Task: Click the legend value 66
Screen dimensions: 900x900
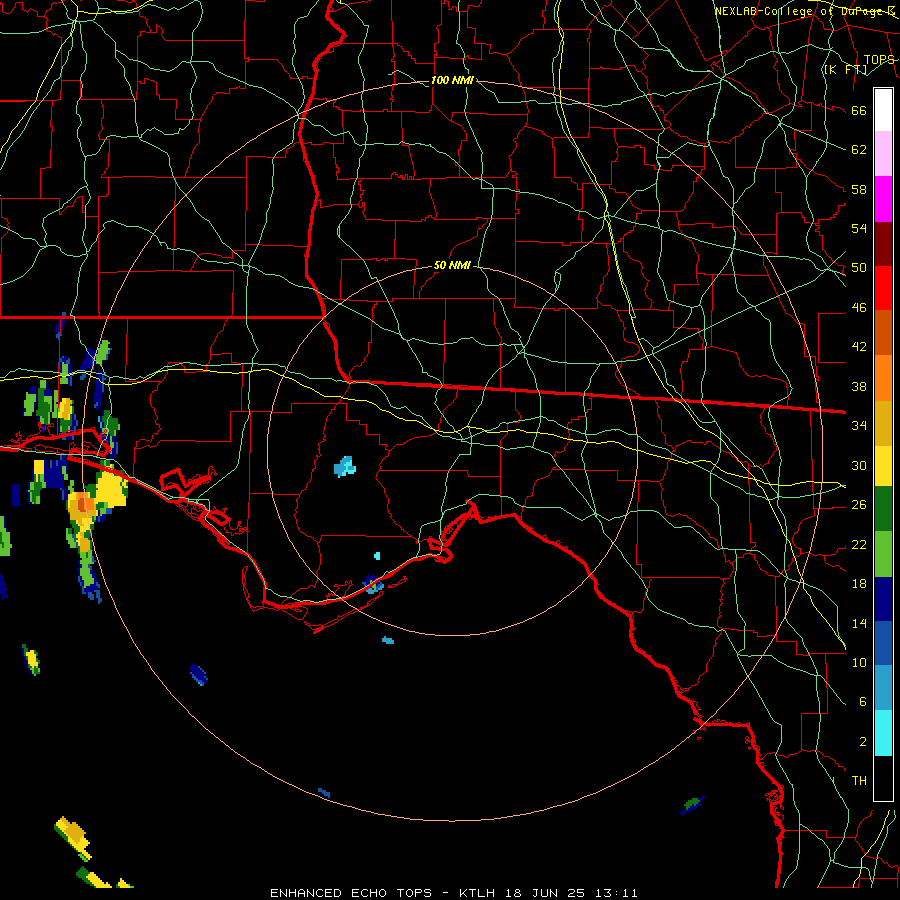Action: tap(859, 110)
